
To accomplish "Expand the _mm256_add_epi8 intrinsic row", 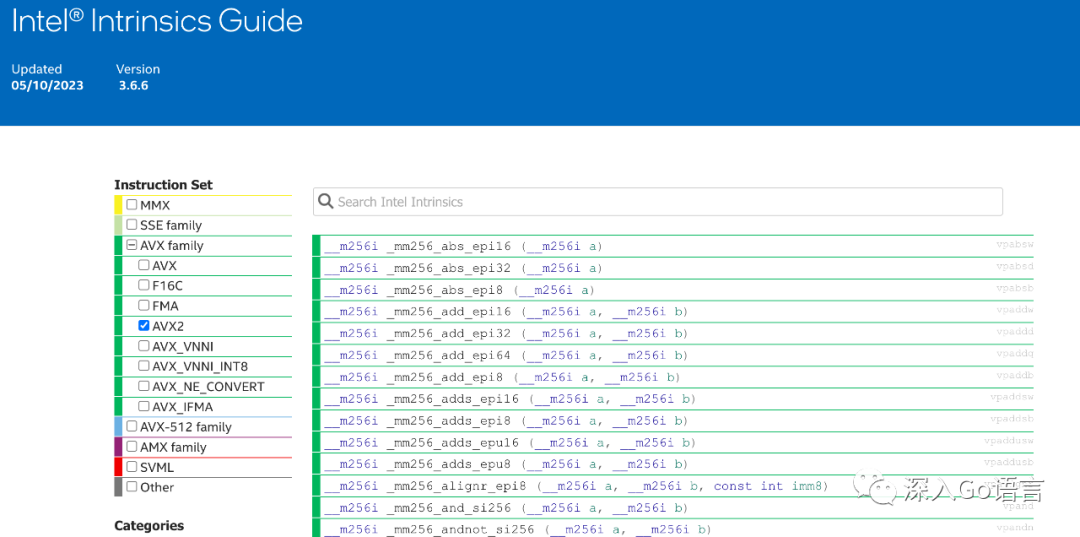I will (673, 377).
